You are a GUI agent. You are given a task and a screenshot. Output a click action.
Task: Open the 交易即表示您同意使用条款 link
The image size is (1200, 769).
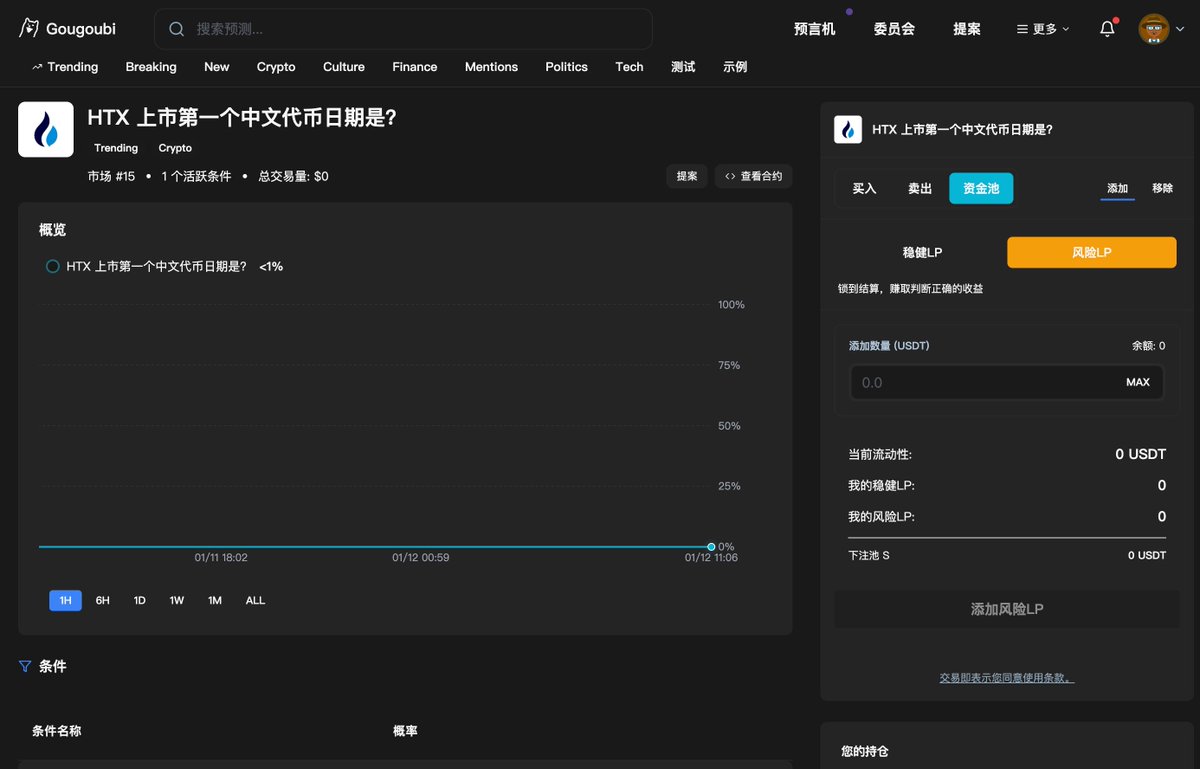[1007, 678]
